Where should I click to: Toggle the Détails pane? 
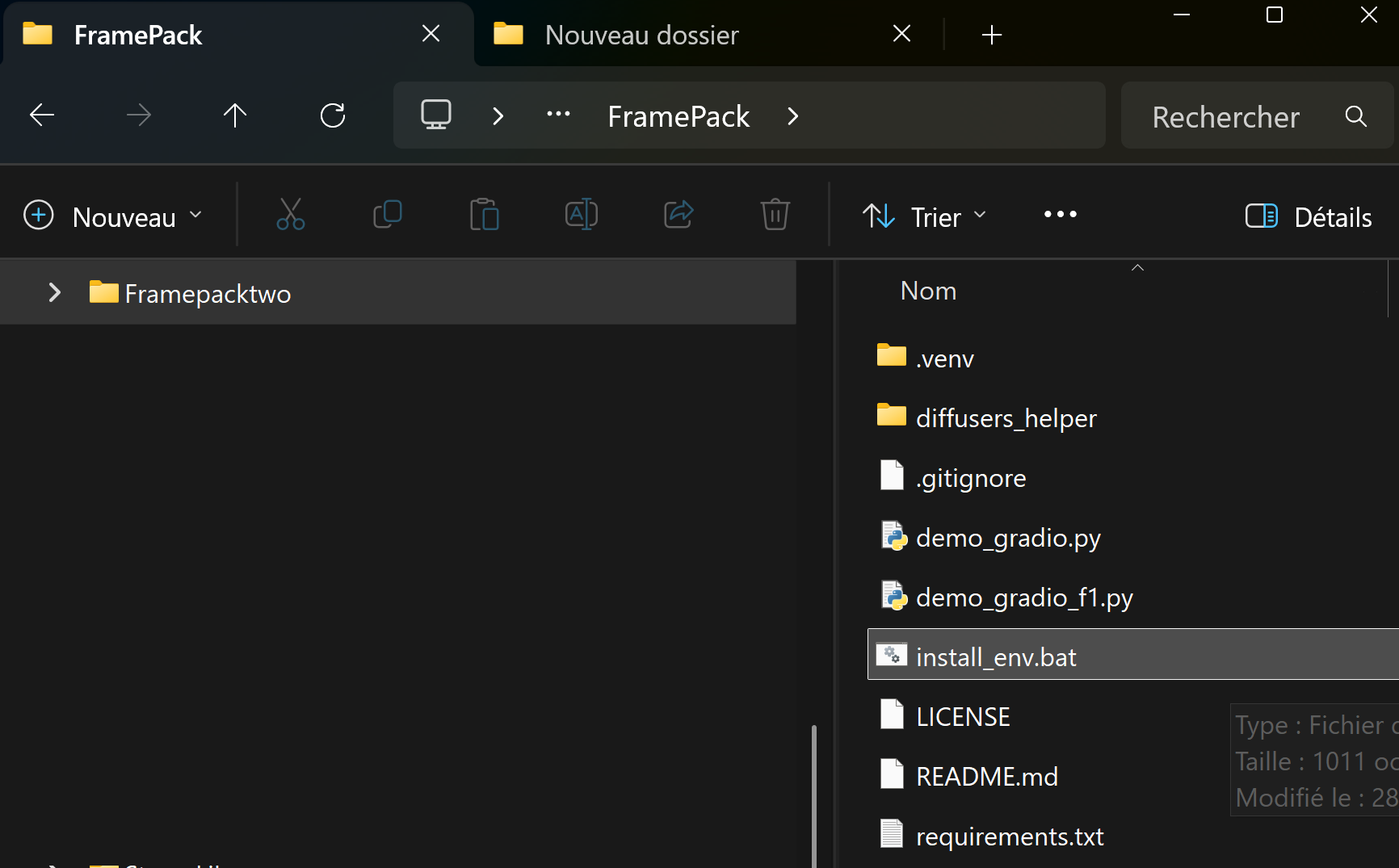pyautogui.click(x=1309, y=216)
